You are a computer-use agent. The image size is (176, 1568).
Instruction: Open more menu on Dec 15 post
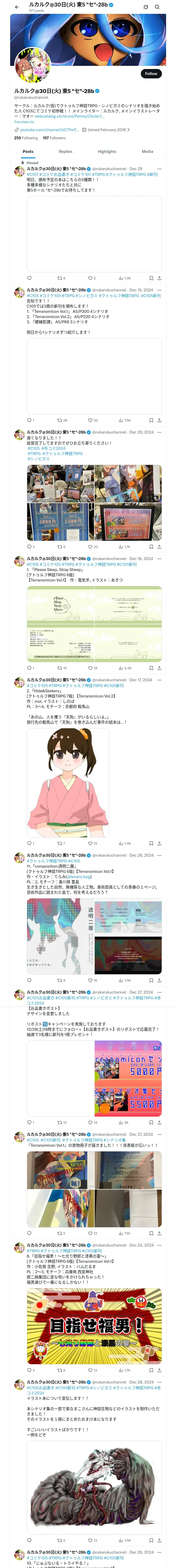pos(160,290)
